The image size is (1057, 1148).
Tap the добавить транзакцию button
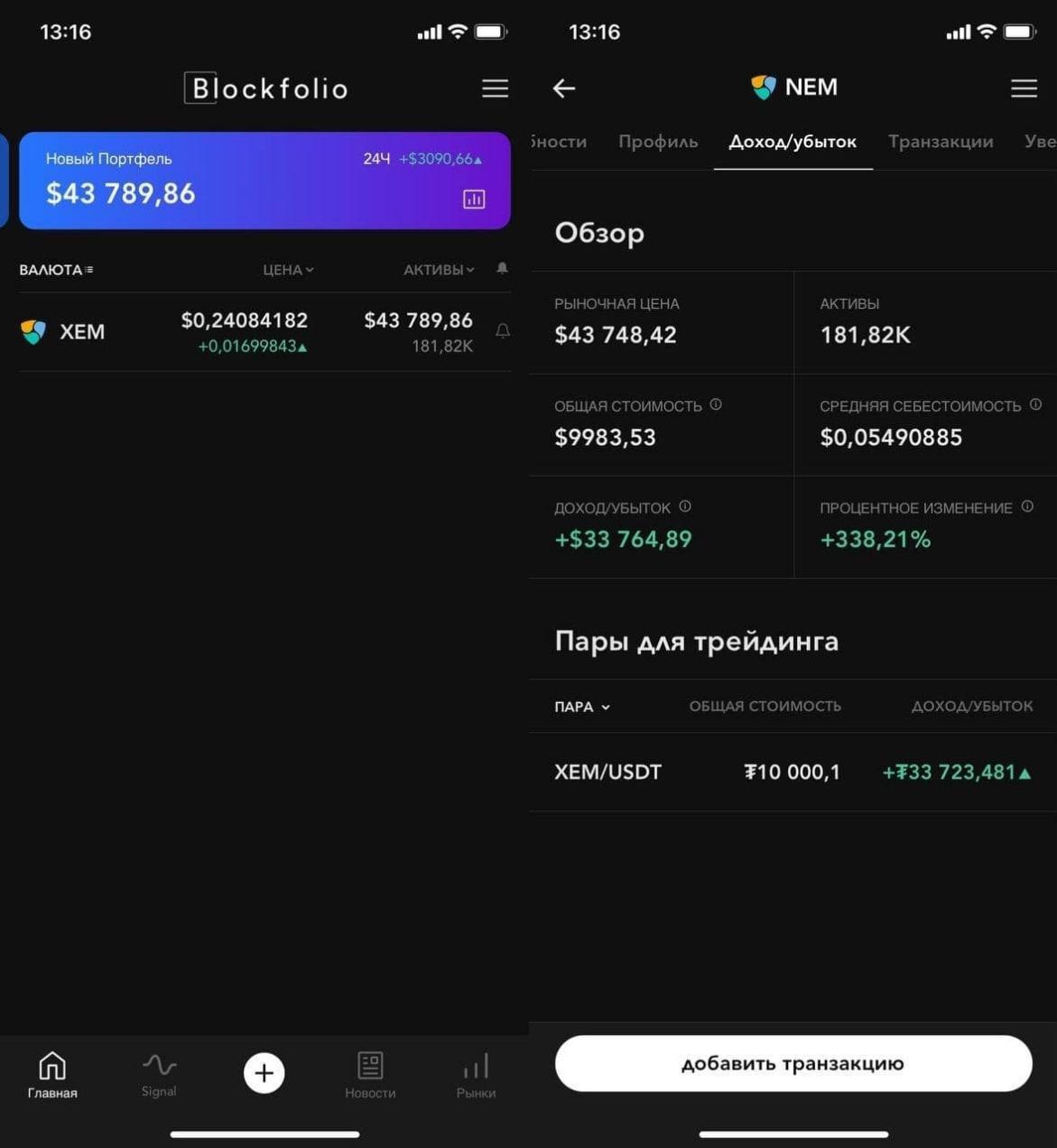pos(793,1063)
